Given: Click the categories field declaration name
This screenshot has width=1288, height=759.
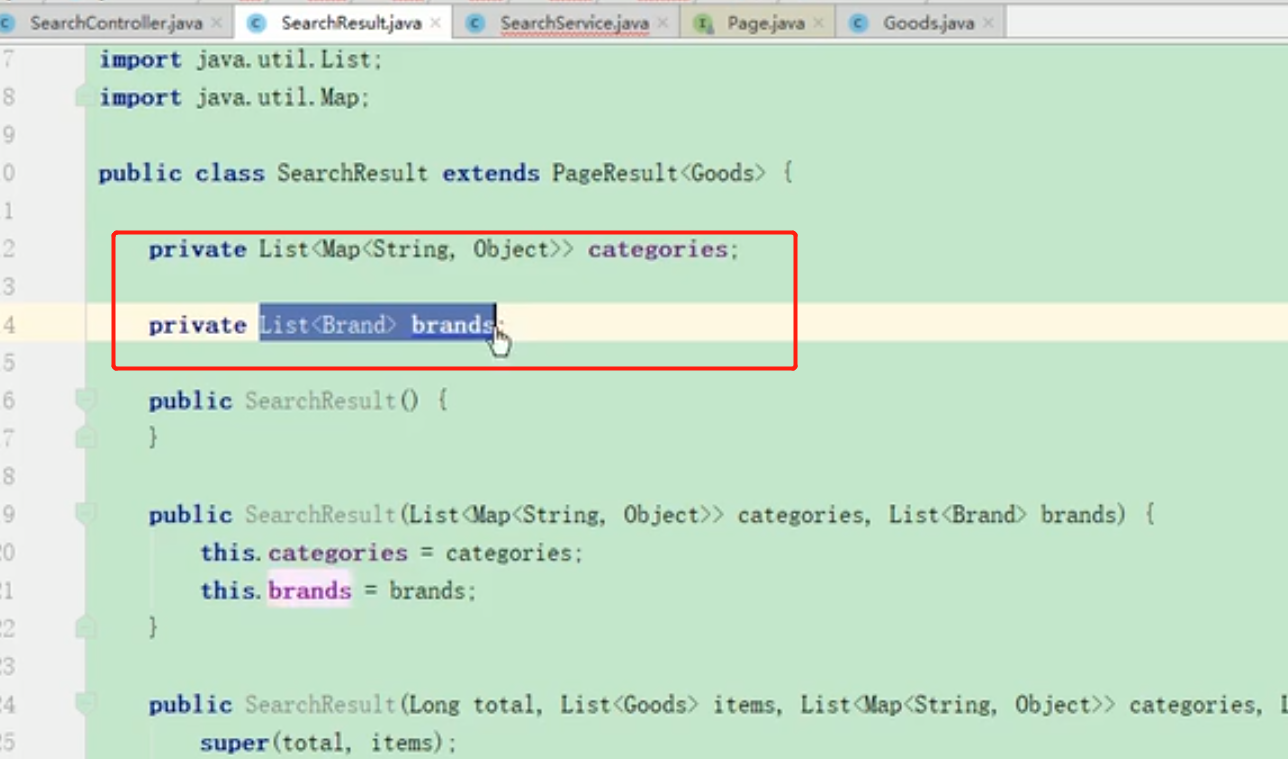Looking at the screenshot, I should pos(658,249).
